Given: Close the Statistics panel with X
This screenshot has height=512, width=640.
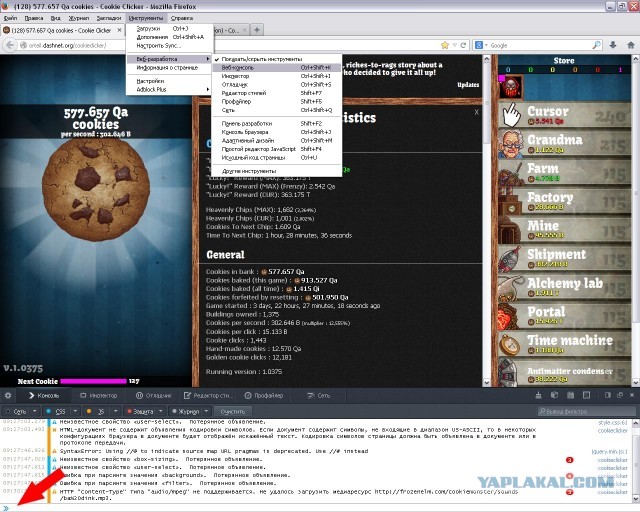Looking at the screenshot, I should click(476, 112).
